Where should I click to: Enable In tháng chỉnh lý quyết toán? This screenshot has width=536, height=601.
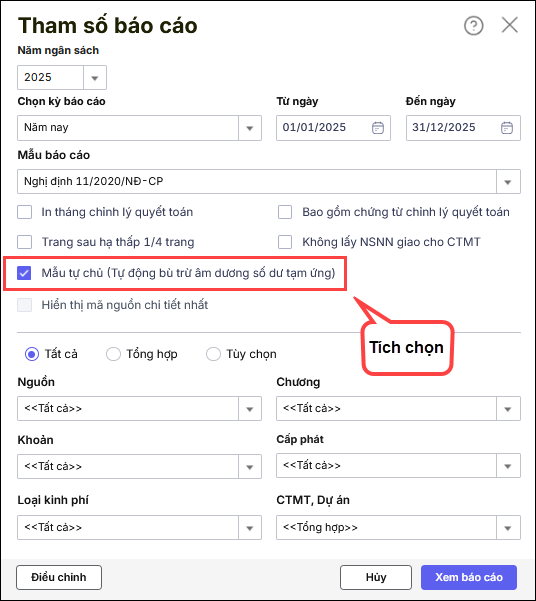[25, 212]
